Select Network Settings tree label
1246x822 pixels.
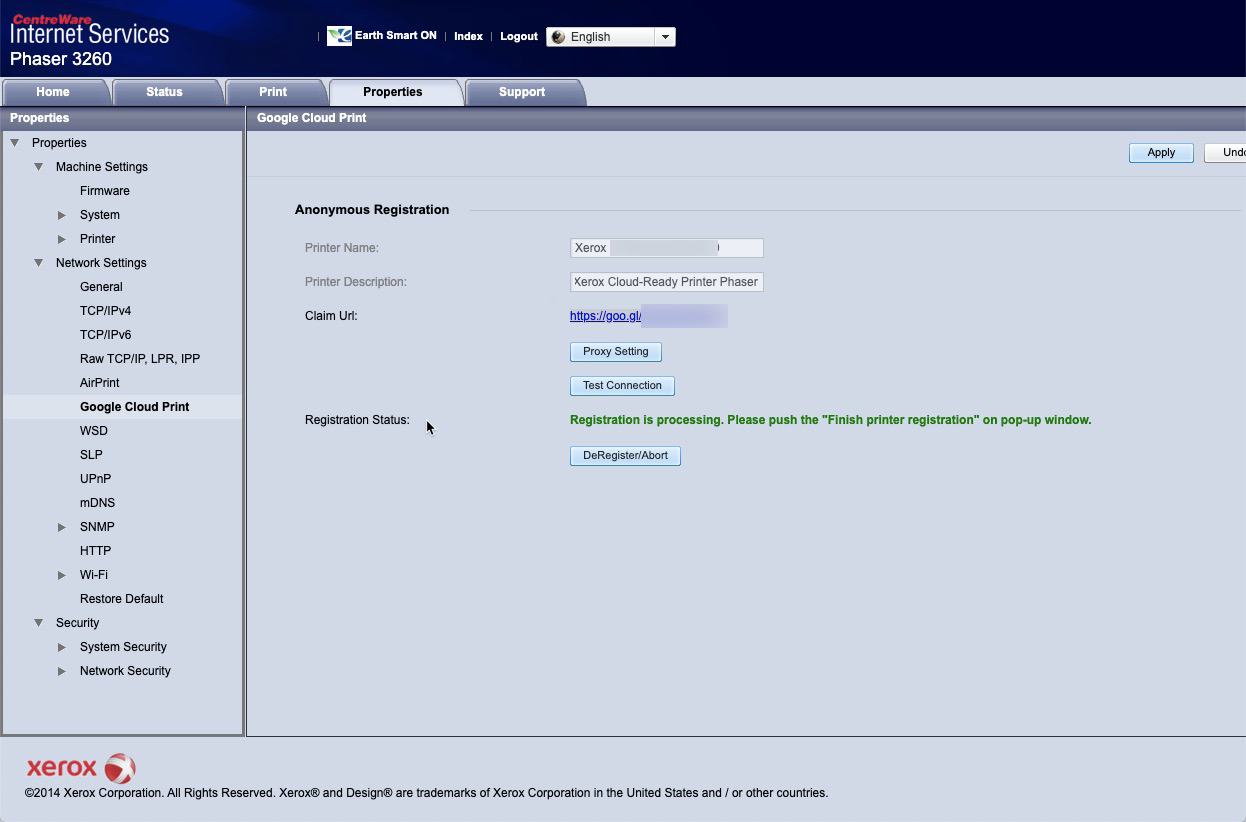[x=101, y=263]
